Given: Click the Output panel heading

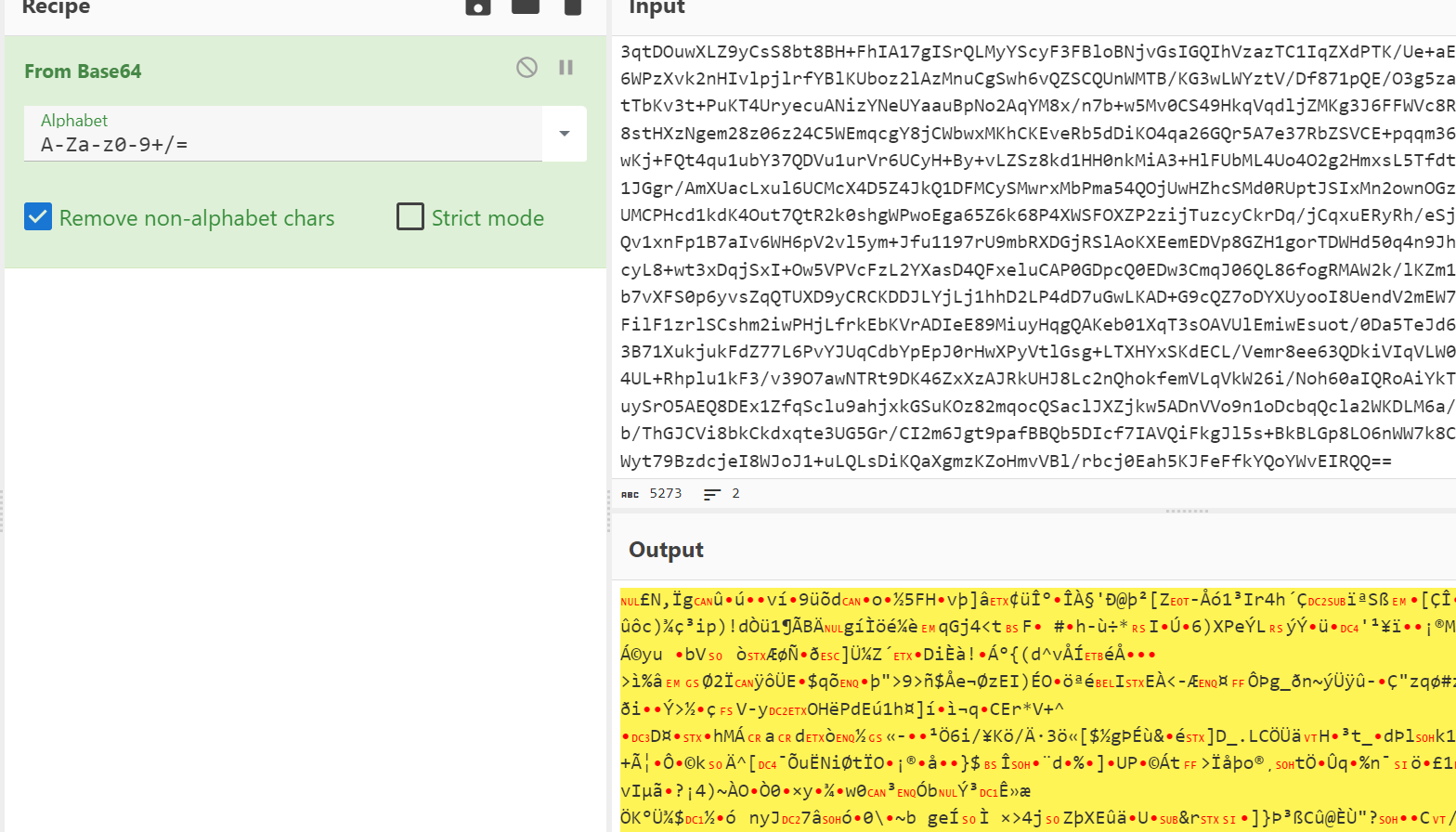Looking at the screenshot, I should pyautogui.click(x=666, y=550).
